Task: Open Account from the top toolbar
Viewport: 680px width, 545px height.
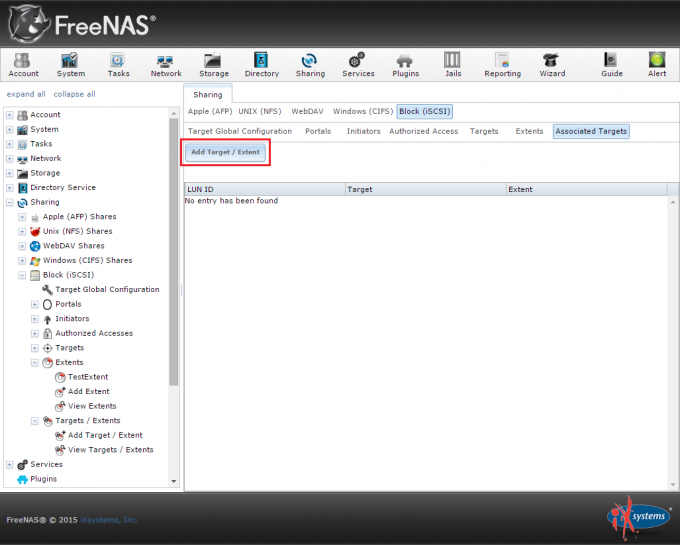Action: click(x=23, y=65)
